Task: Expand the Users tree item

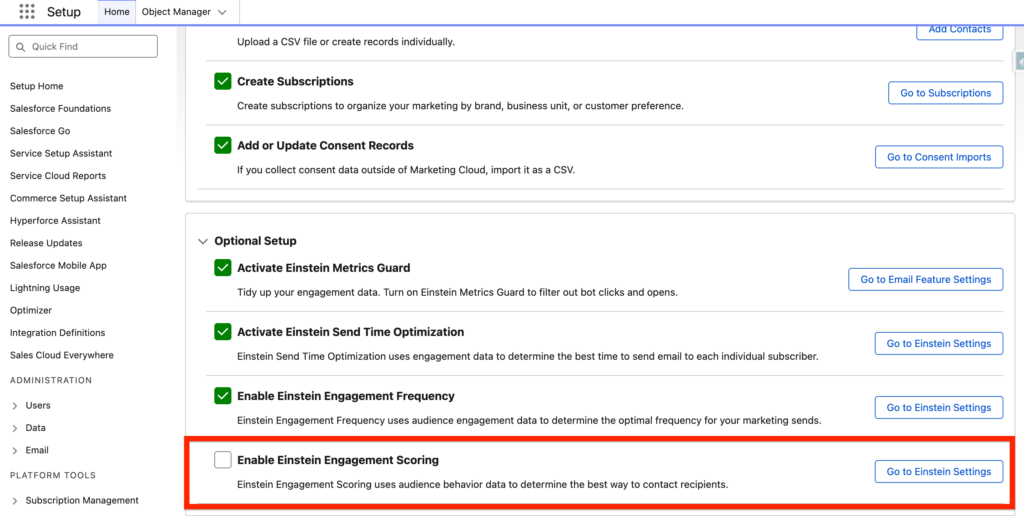Action: pyautogui.click(x=15, y=406)
